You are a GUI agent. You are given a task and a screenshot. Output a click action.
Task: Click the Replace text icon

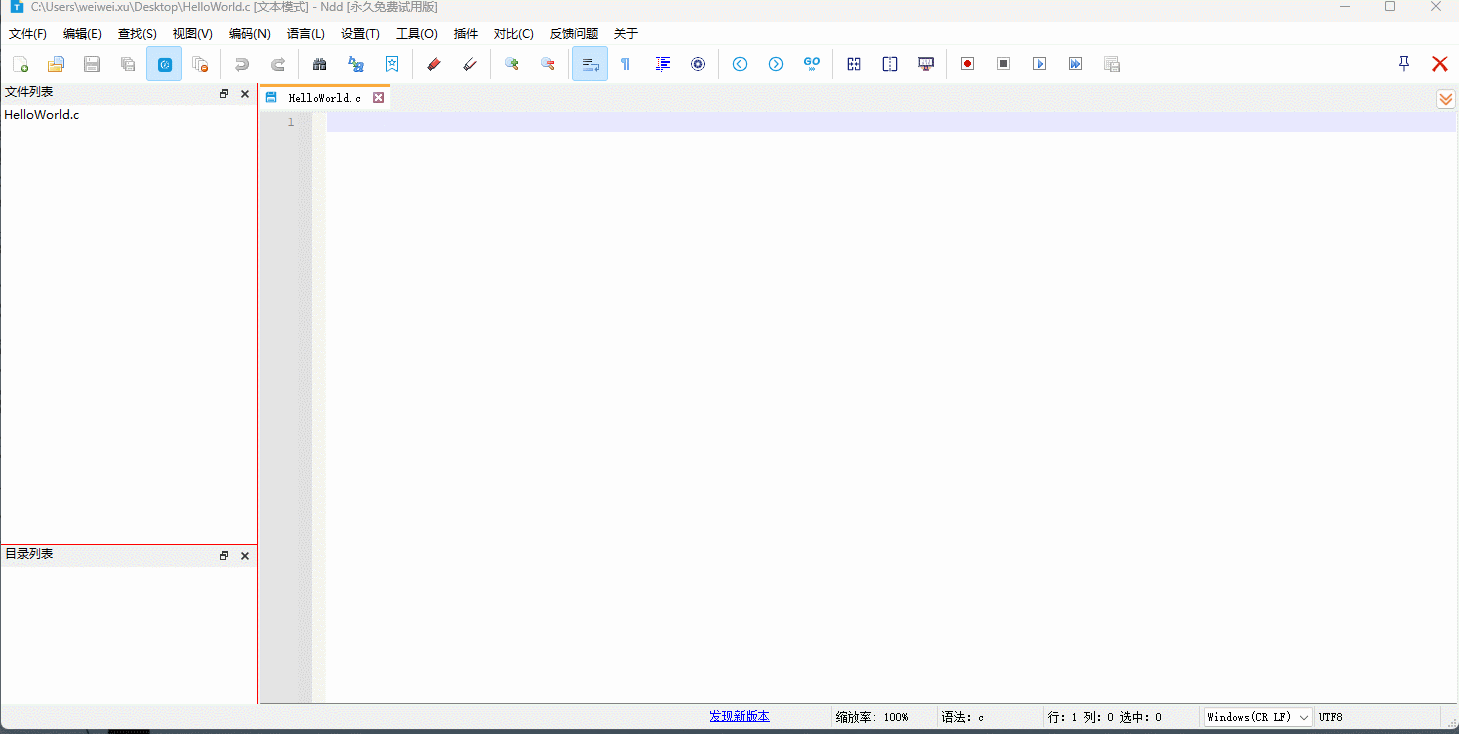(356, 64)
